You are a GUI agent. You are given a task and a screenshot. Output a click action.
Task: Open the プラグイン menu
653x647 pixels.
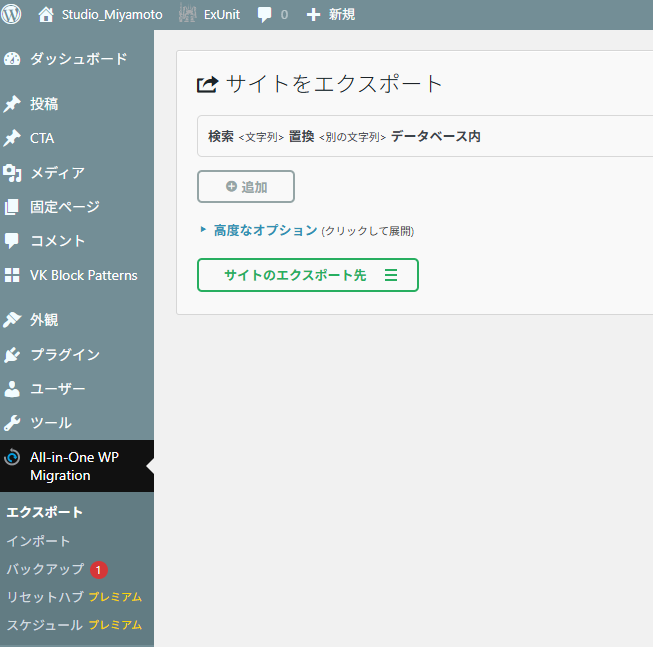pos(64,354)
